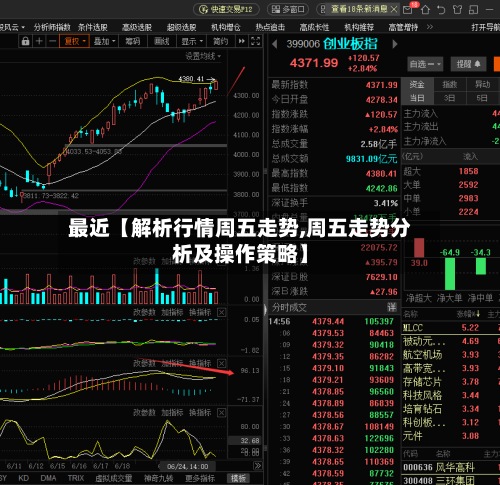This screenshot has height=485, width=500.
Task: Open 条件选股 menu item
Action: coord(93,27)
